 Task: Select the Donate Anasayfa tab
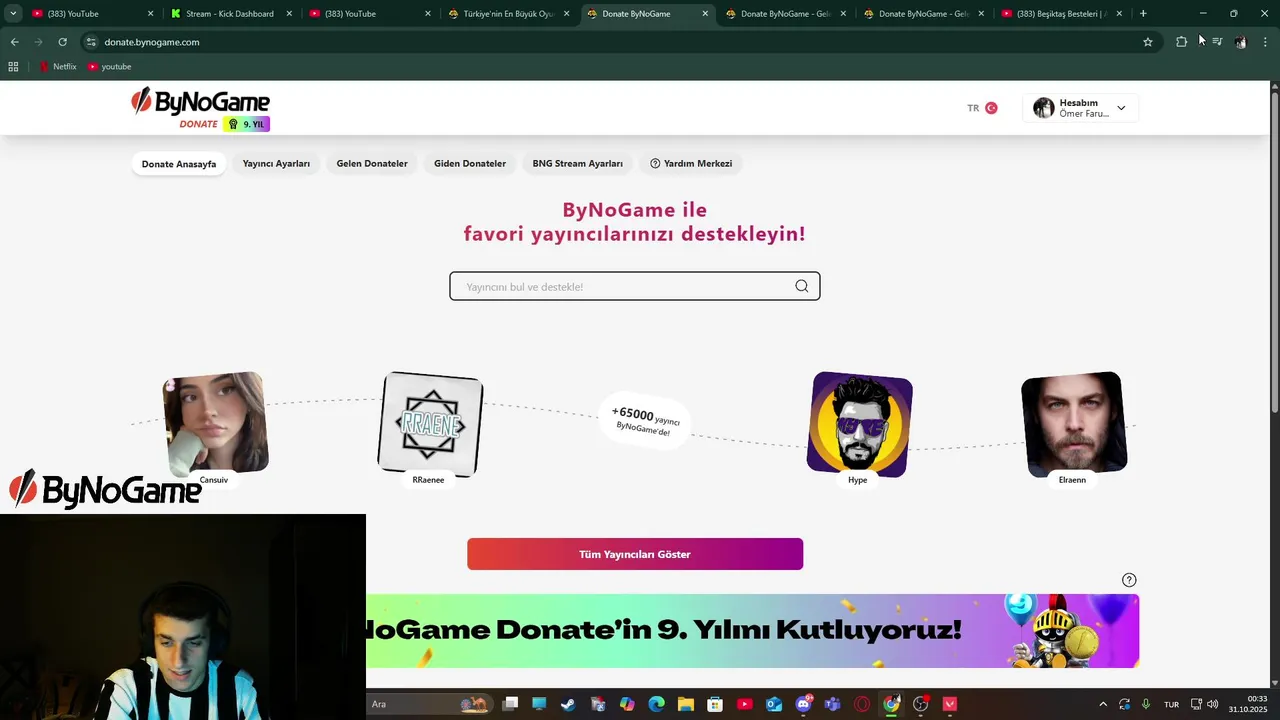pos(179,163)
